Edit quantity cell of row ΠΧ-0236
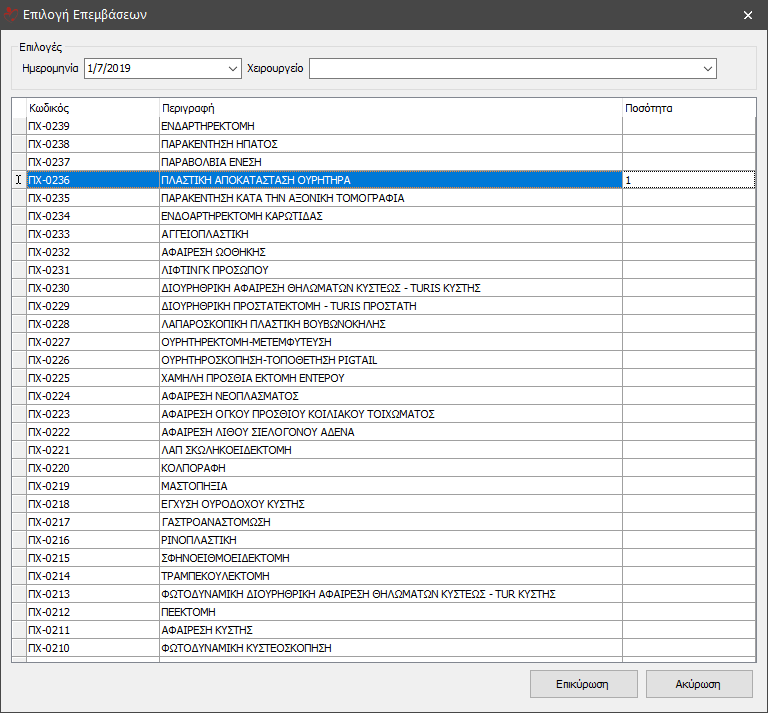The height and width of the screenshot is (713, 768). (x=687, y=180)
